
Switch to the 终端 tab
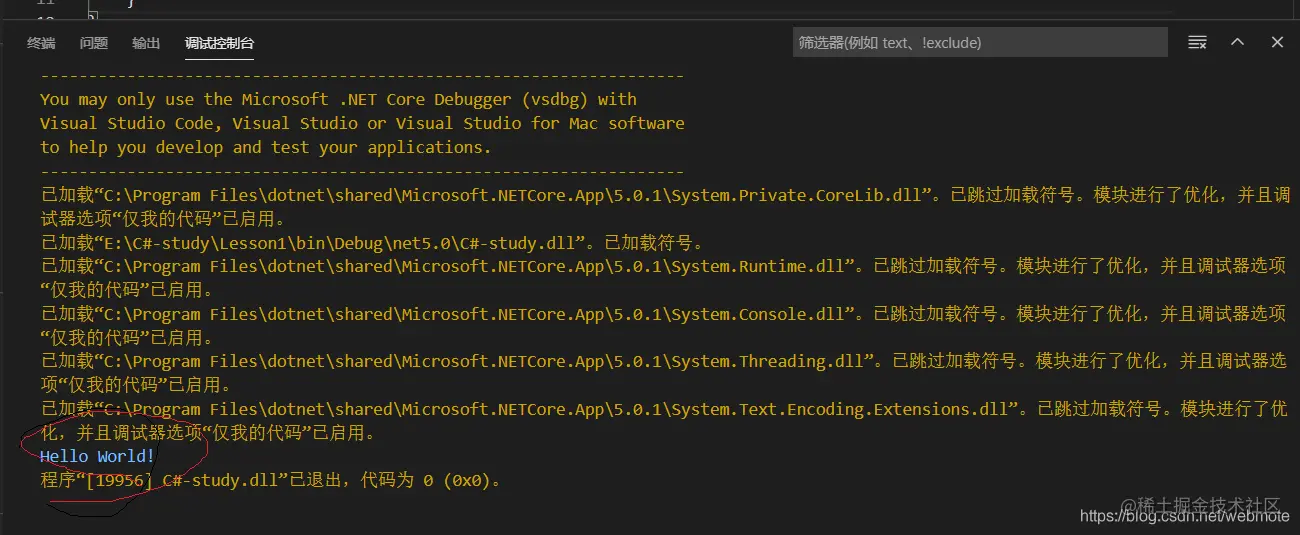tap(41, 43)
